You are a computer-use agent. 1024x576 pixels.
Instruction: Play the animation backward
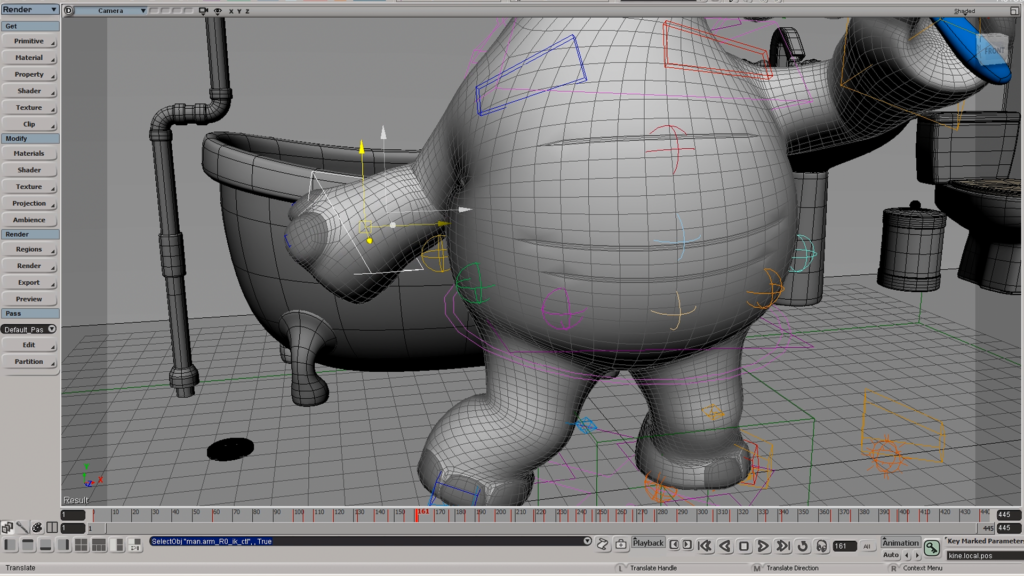pyautogui.click(x=725, y=546)
